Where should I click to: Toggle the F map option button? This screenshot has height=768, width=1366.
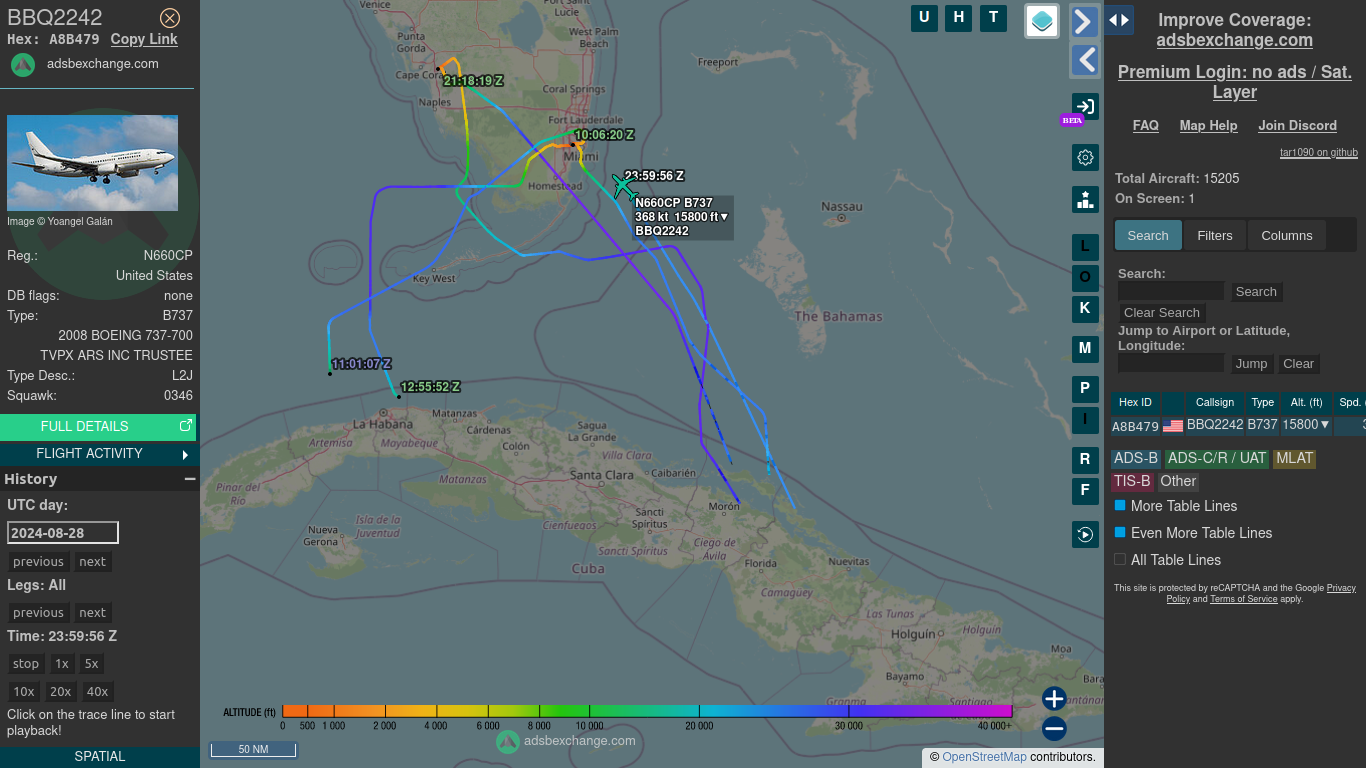(1085, 491)
